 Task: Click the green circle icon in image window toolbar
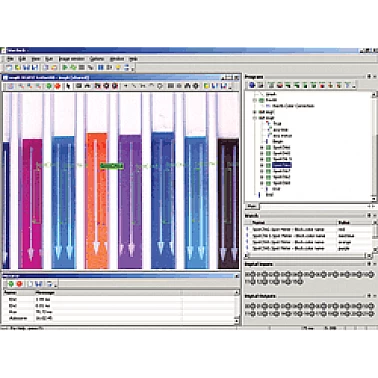(49, 86)
